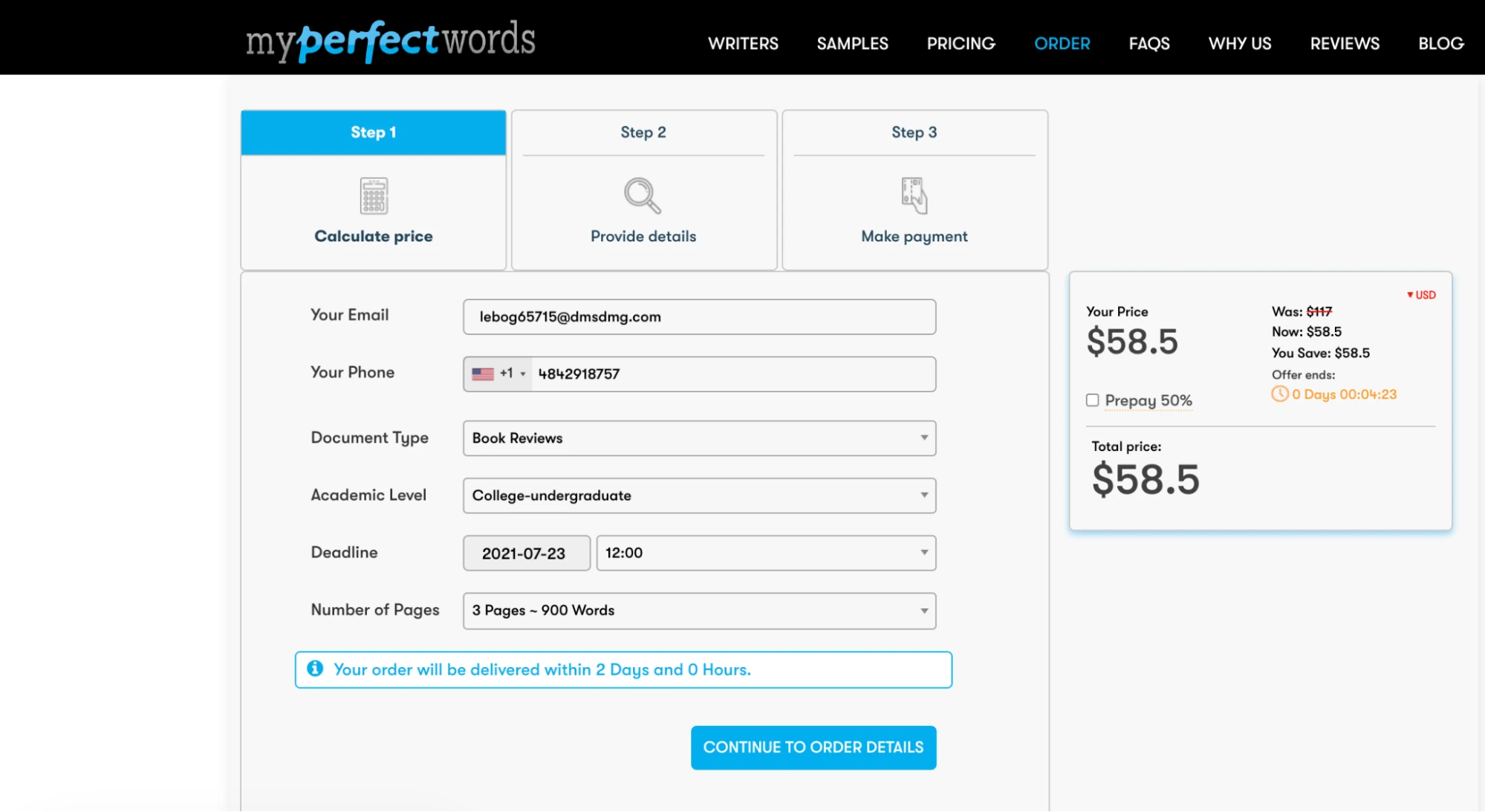The width and height of the screenshot is (1485, 812).
Task: Click CONTINUE TO ORDER DETAILS
Action: click(x=813, y=747)
